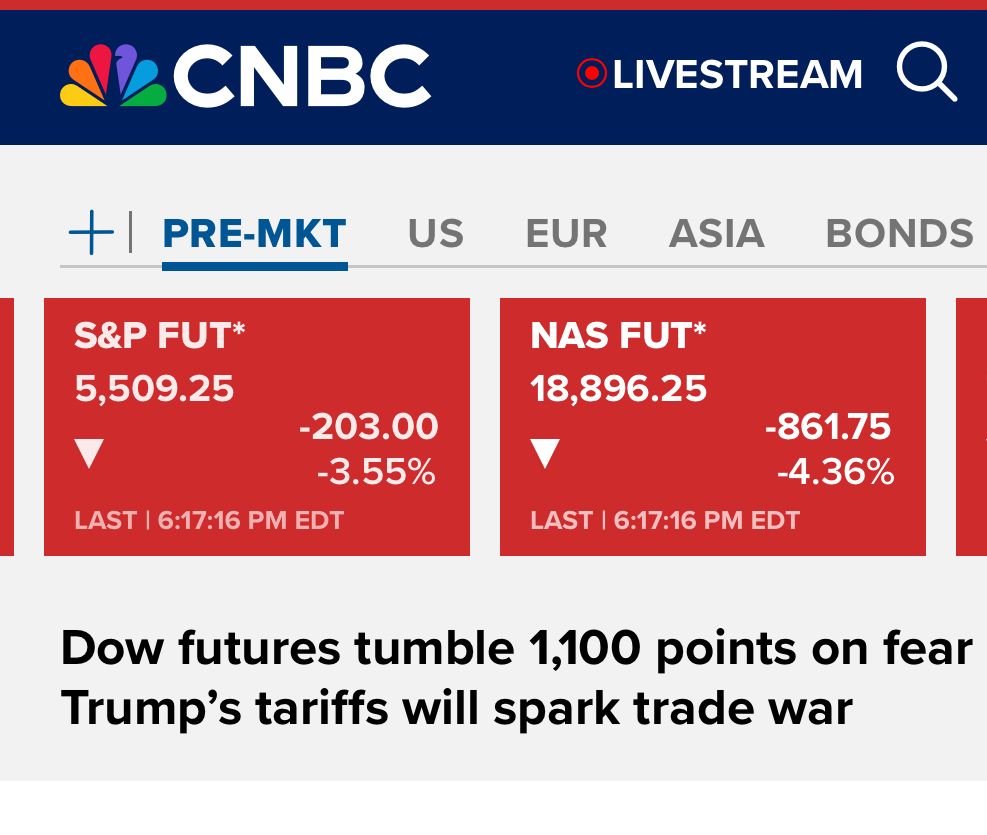Open the Dow futures tumble headline

pos(516,678)
